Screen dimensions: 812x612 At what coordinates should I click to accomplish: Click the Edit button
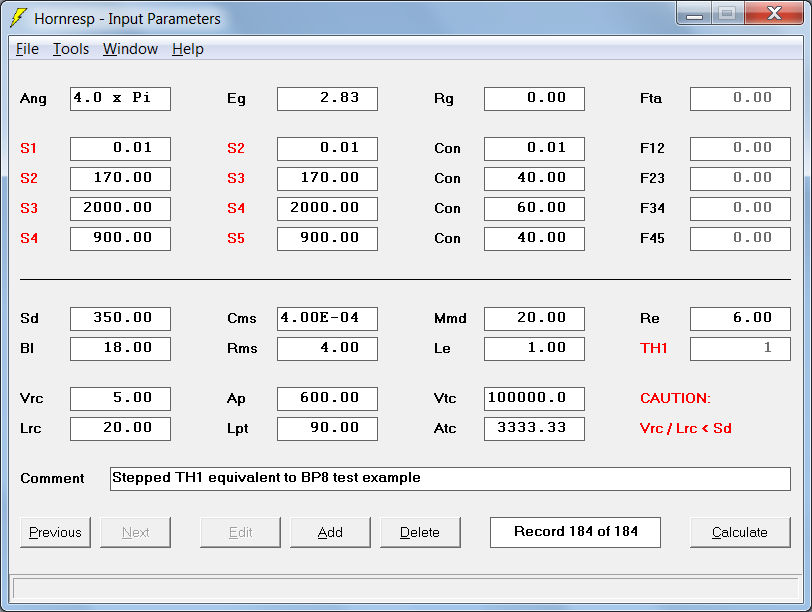[x=240, y=532]
